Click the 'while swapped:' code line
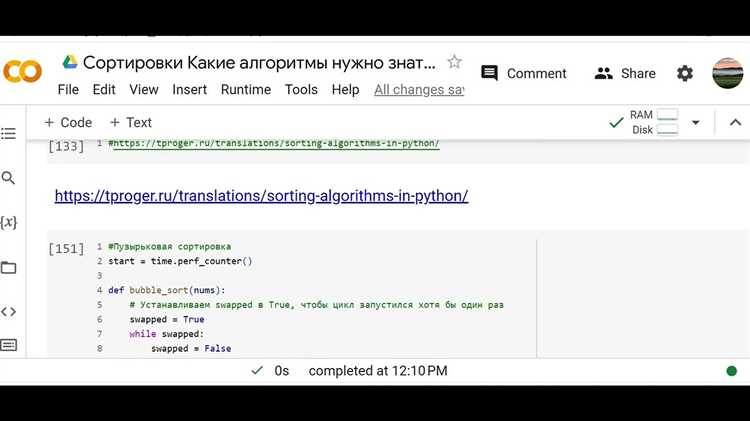Image resolution: width=750 pixels, height=421 pixels. click(166, 334)
